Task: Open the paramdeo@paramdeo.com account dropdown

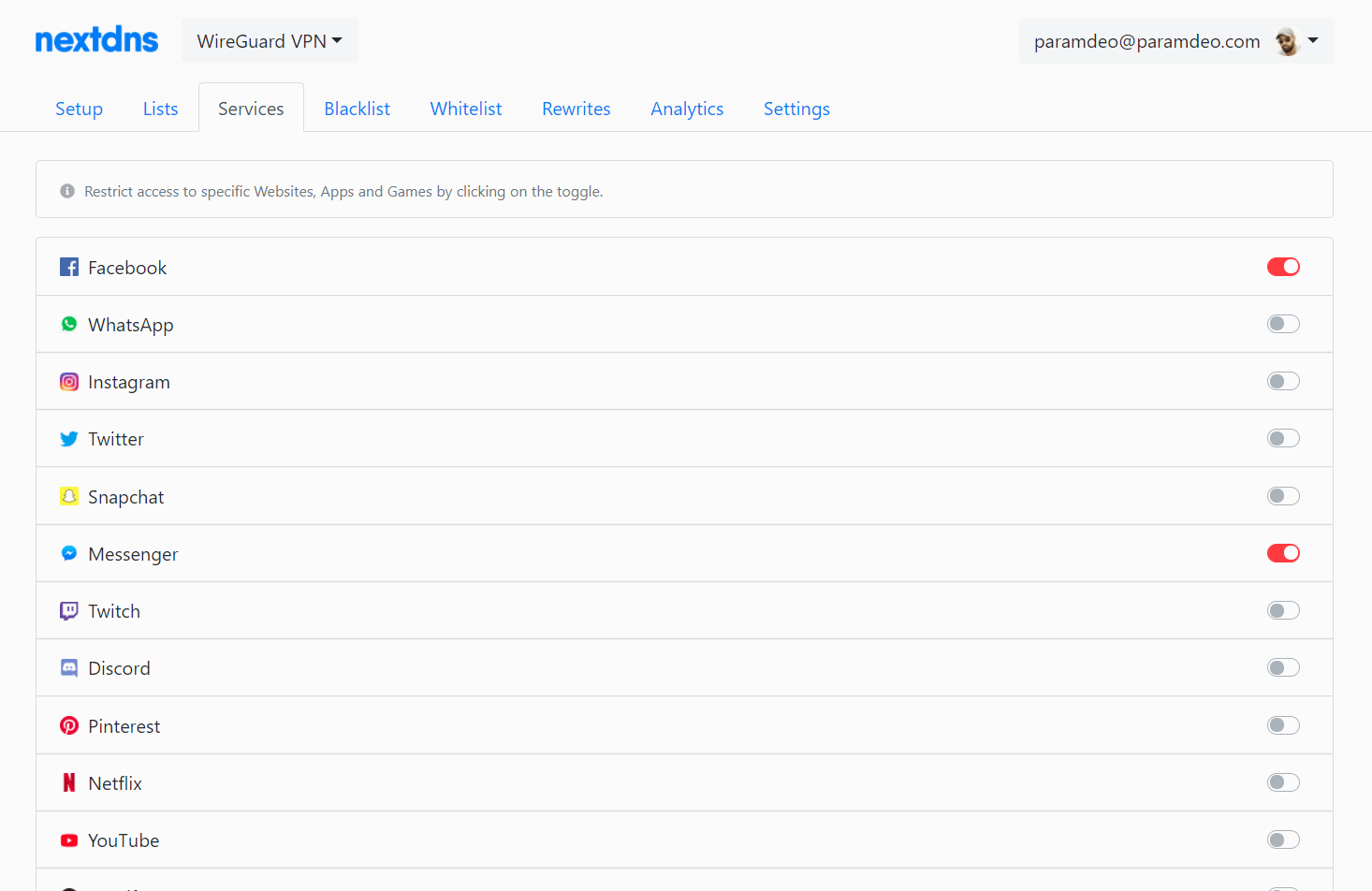Action: (1176, 41)
